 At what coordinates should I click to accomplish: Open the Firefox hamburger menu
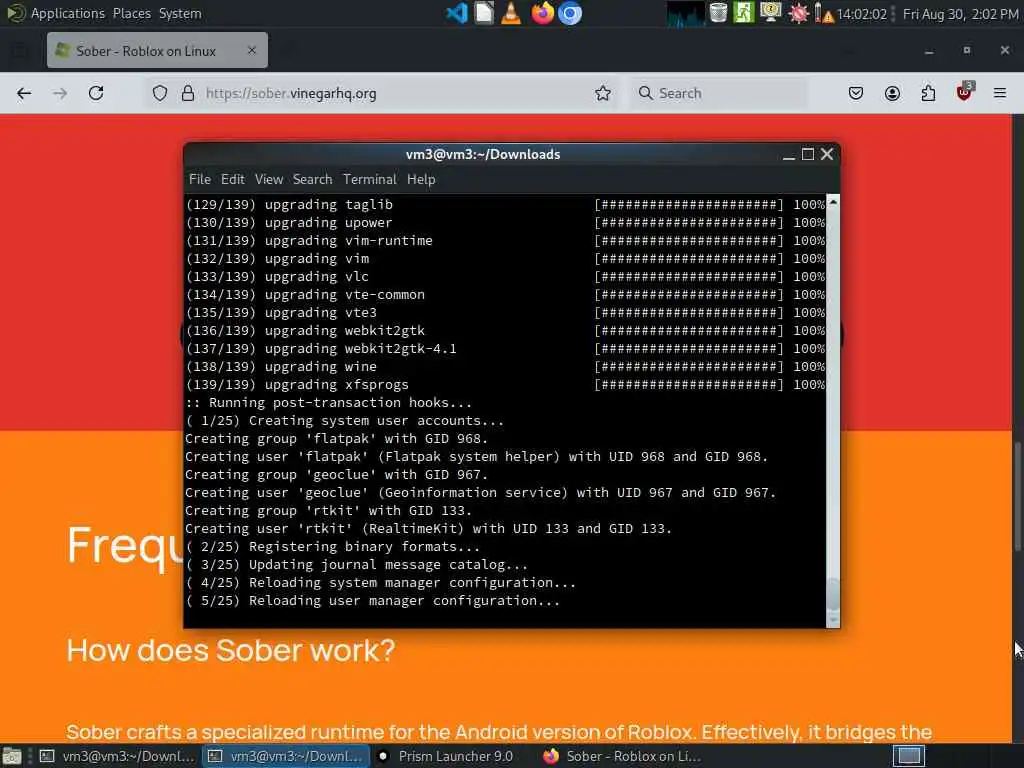click(1000, 93)
